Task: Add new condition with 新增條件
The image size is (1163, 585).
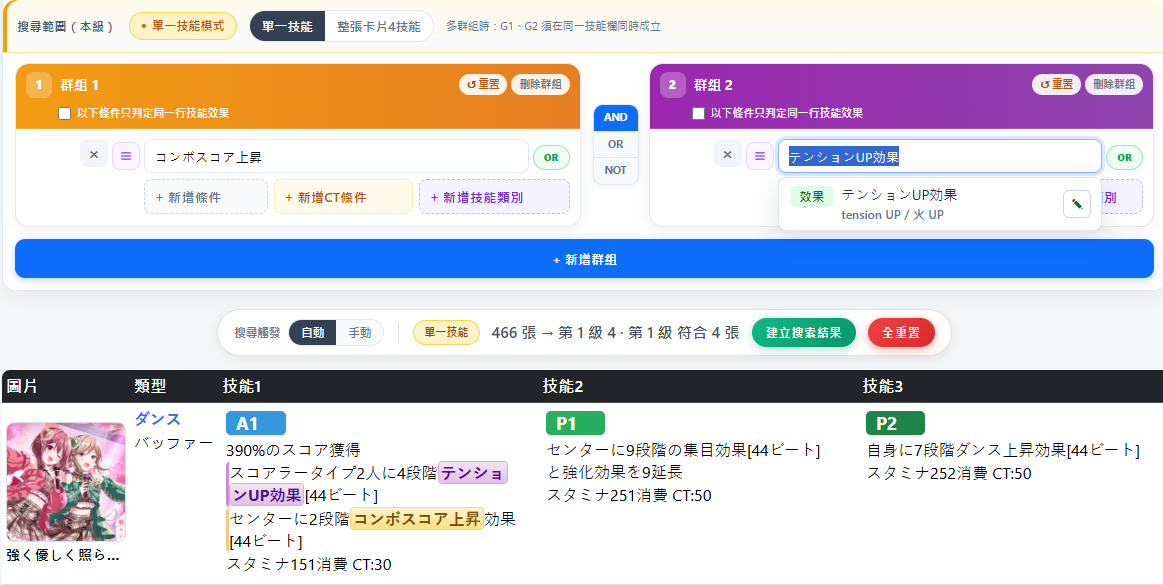Action: (205, 196)
